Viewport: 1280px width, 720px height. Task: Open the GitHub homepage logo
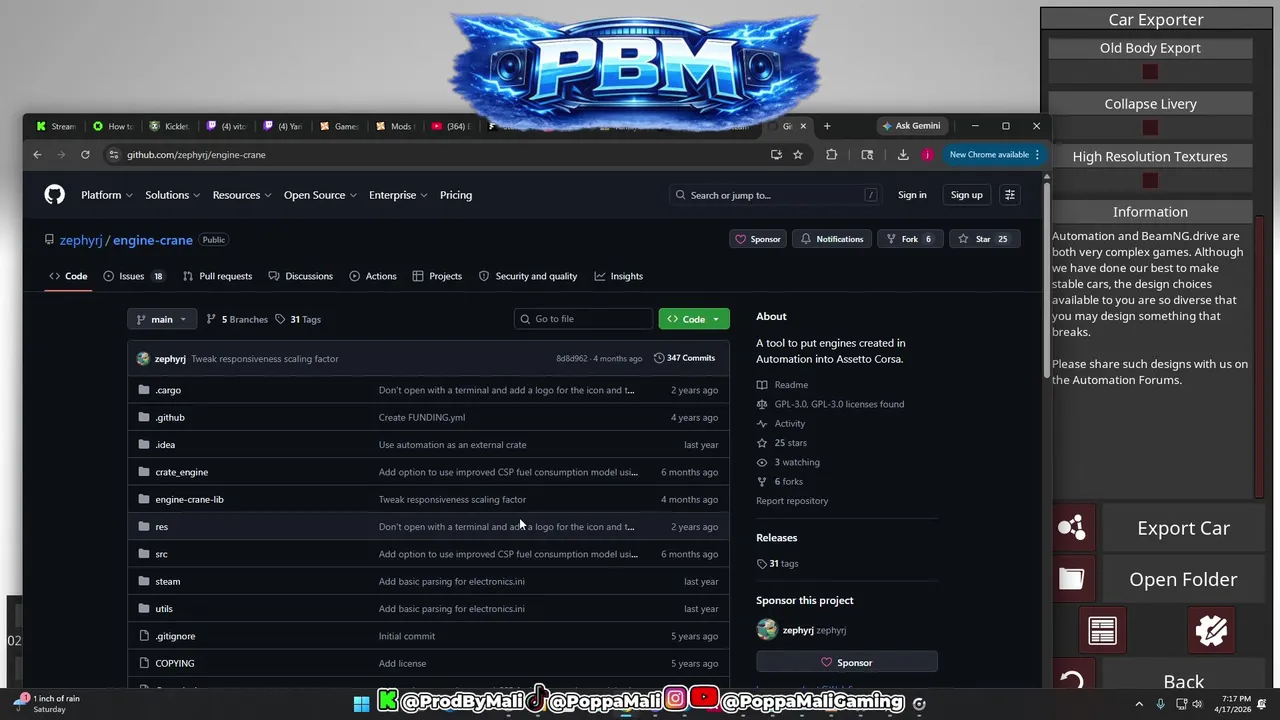54,195
